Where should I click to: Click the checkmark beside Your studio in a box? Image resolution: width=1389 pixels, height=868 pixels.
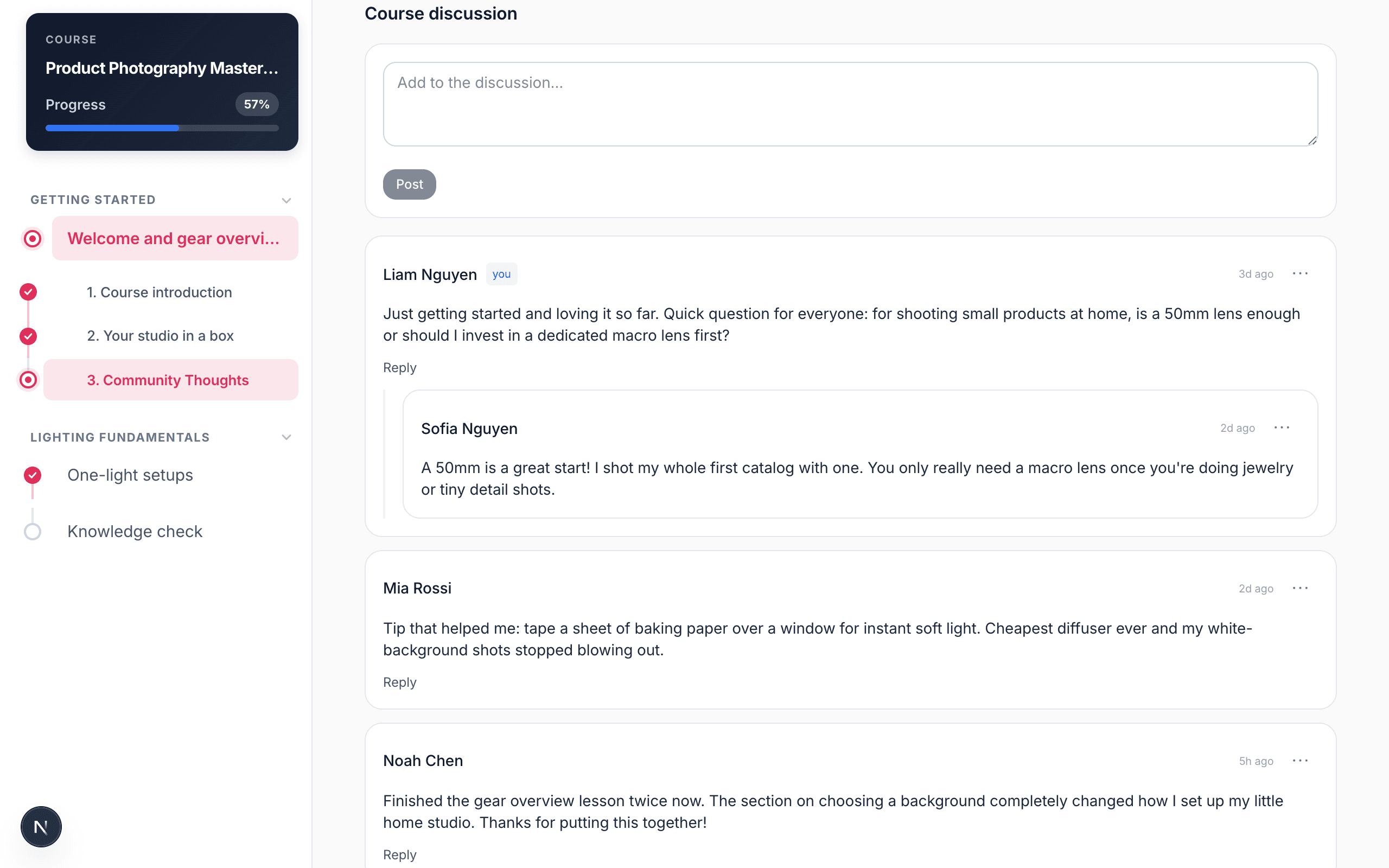pos(28,336)
